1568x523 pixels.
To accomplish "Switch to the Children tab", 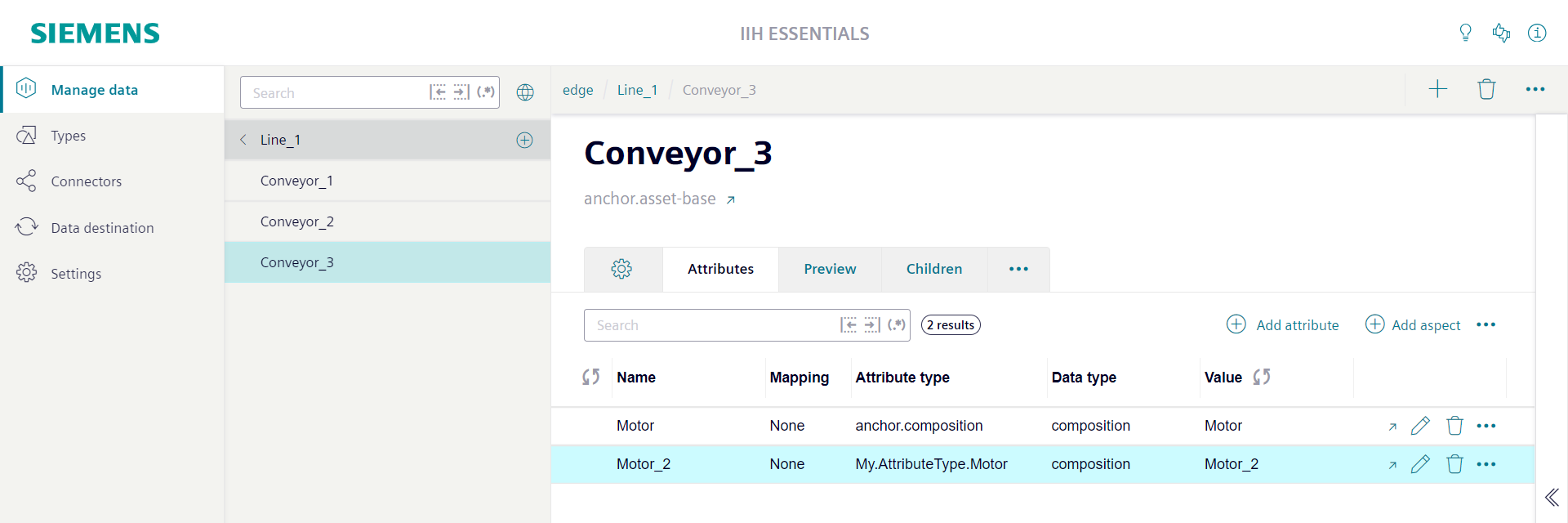I will [934, 269].
